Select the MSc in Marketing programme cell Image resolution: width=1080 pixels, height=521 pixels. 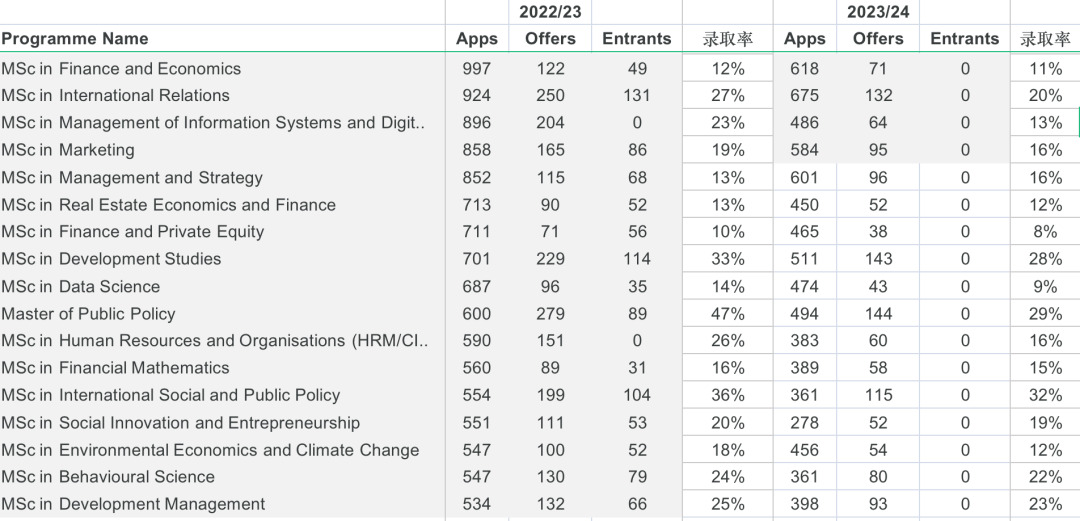[x=68, y=150]
